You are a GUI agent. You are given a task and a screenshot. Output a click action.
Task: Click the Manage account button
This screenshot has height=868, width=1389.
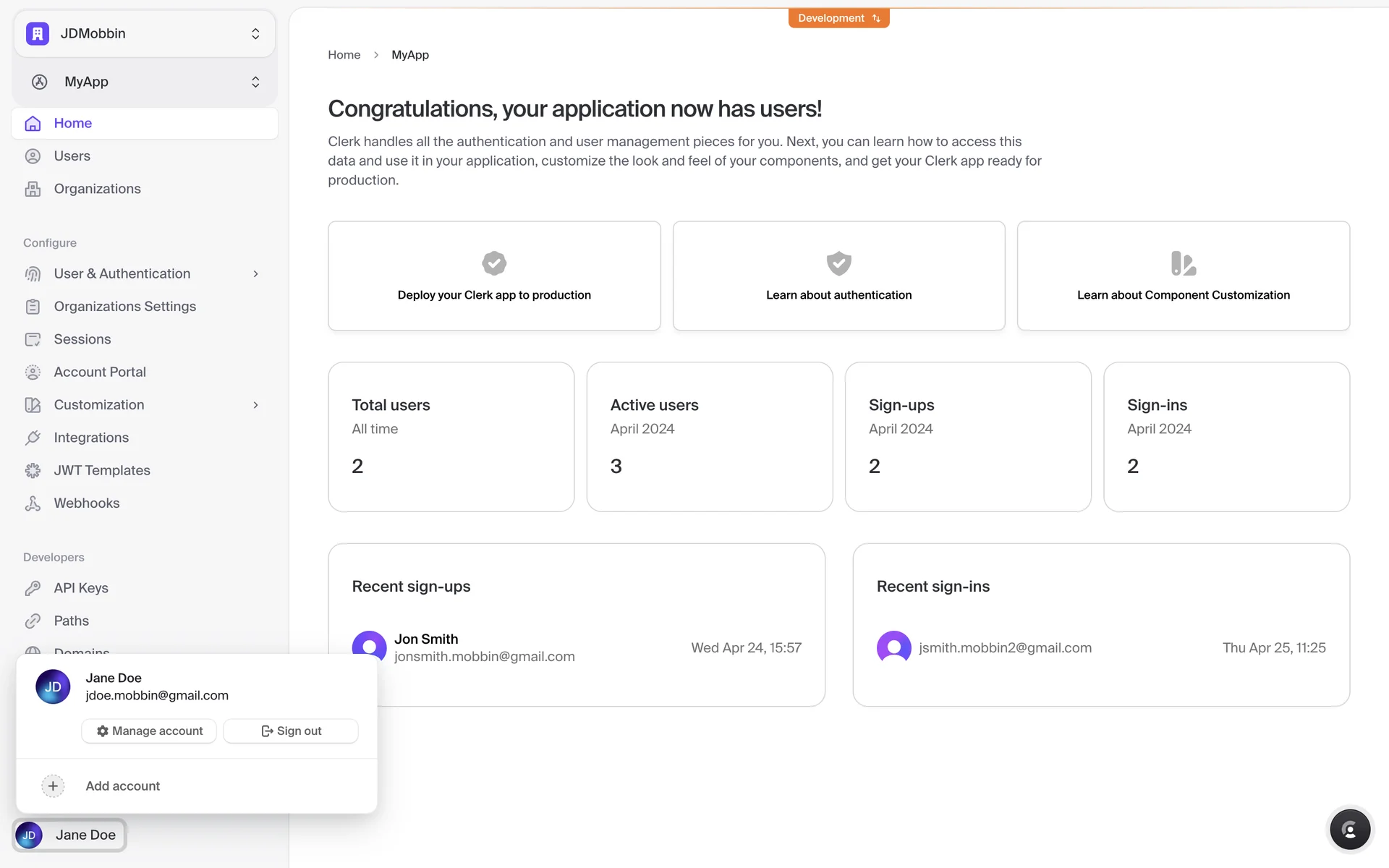[x=149, y=731]
